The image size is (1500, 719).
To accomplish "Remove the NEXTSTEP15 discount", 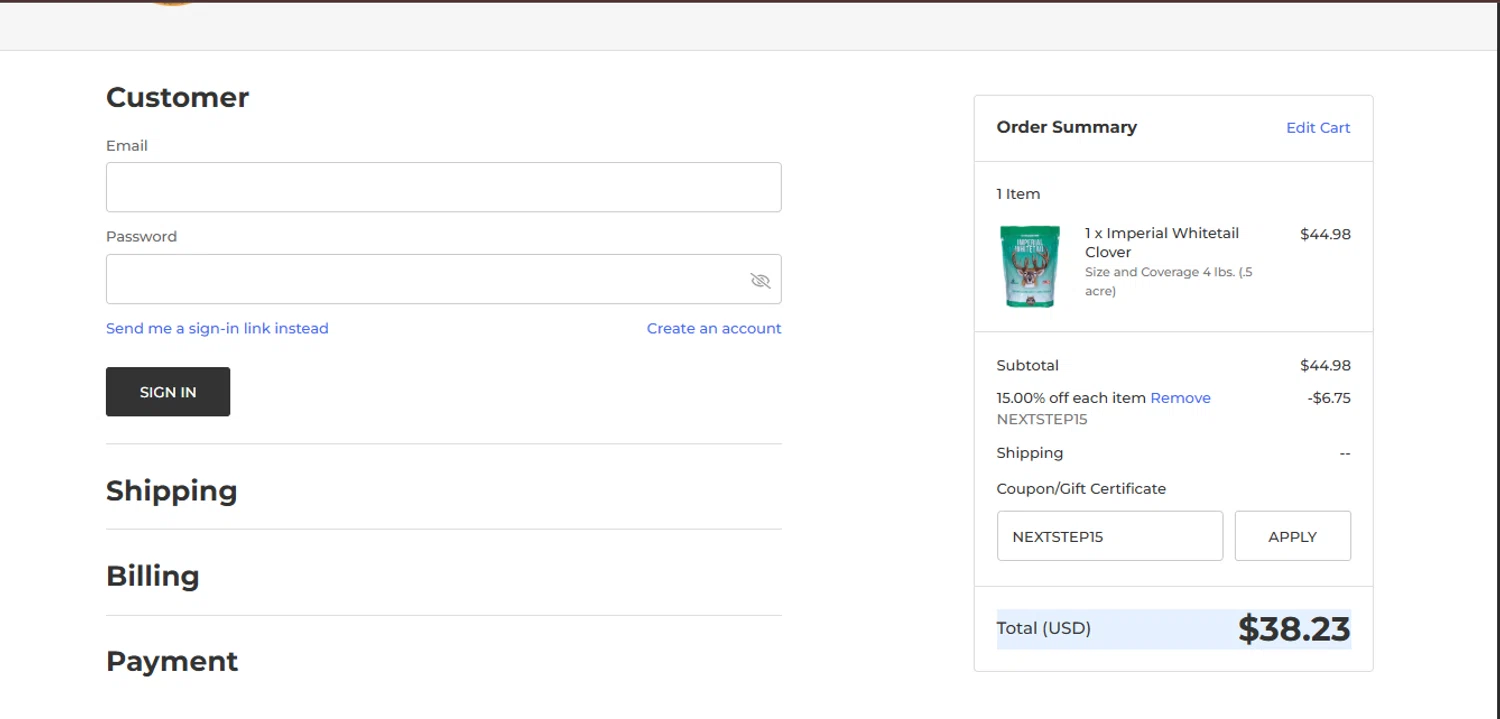I will (1180, 398).
